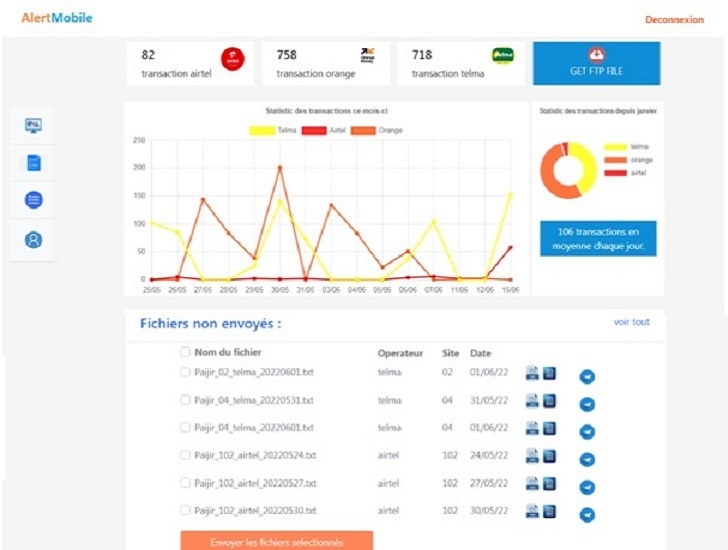Tick the checkbox for Pajir_04_telma_20220531.txt
The height and width of the screenshot is (550, 728).
click(x=185, y=400)
